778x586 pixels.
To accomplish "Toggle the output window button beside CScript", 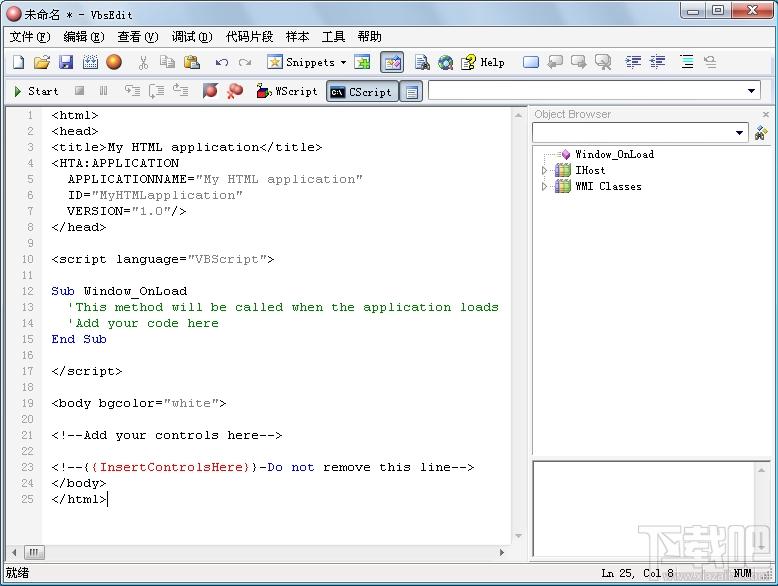I will click(x=411, y=92).
